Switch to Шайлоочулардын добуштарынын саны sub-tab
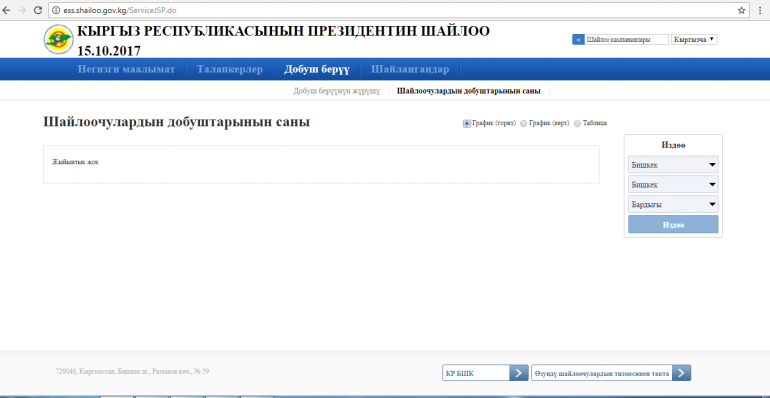 [x=469, y=91]
